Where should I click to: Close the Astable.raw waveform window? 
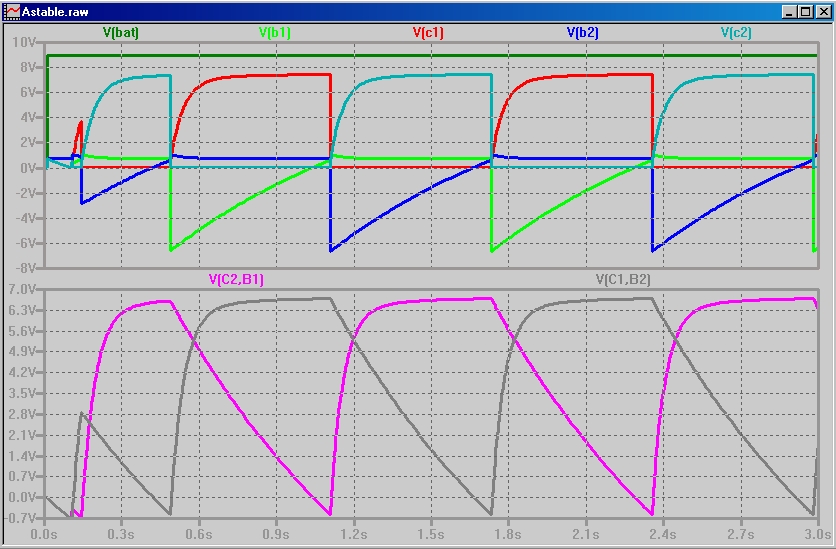point(824,12)
